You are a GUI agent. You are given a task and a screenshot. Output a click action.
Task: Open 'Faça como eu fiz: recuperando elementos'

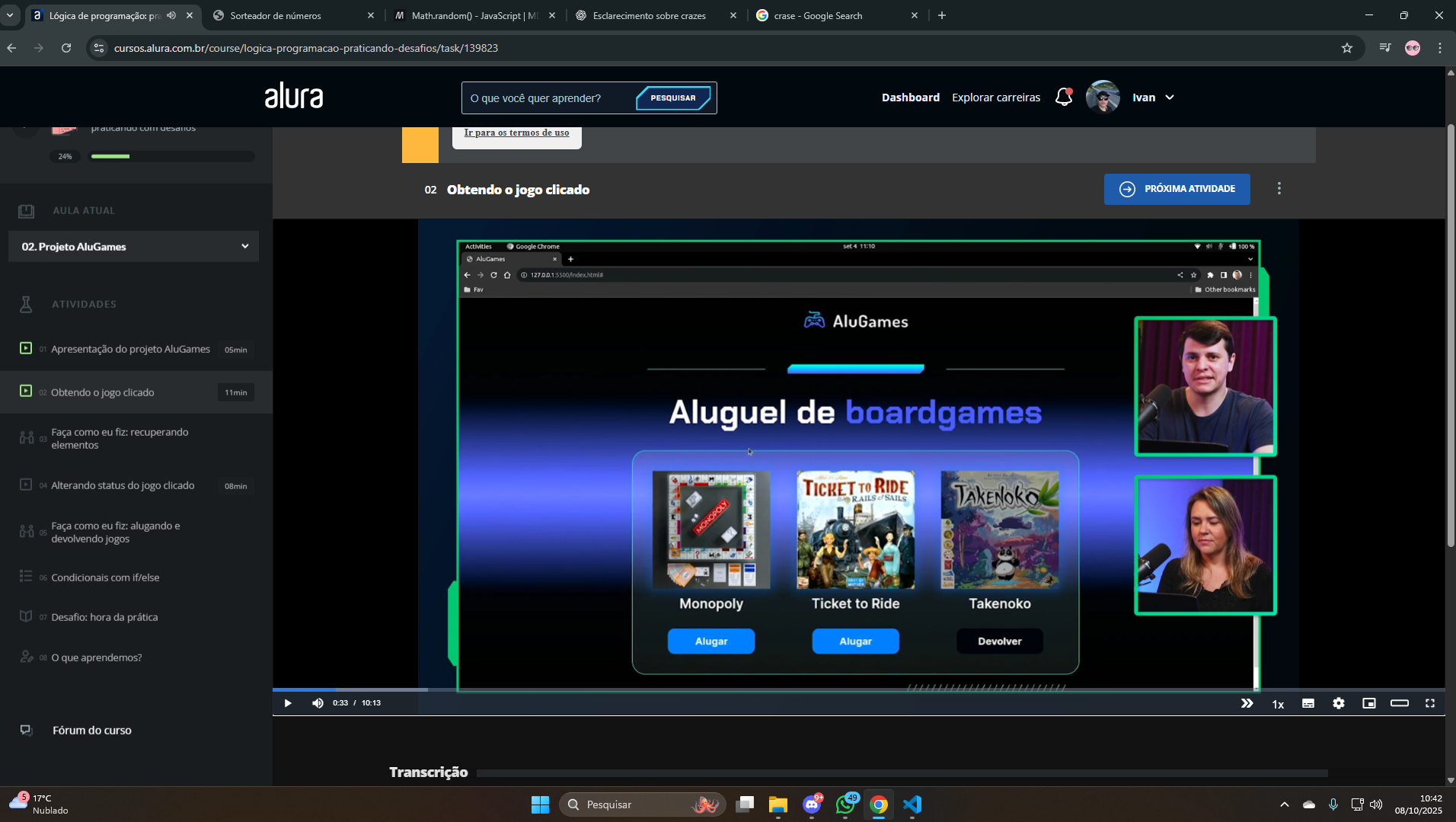(x=120, y=438)
